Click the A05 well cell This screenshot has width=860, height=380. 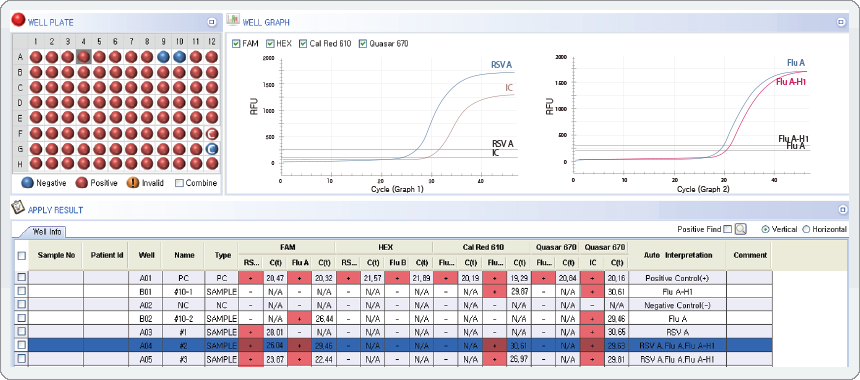[145, 359]
